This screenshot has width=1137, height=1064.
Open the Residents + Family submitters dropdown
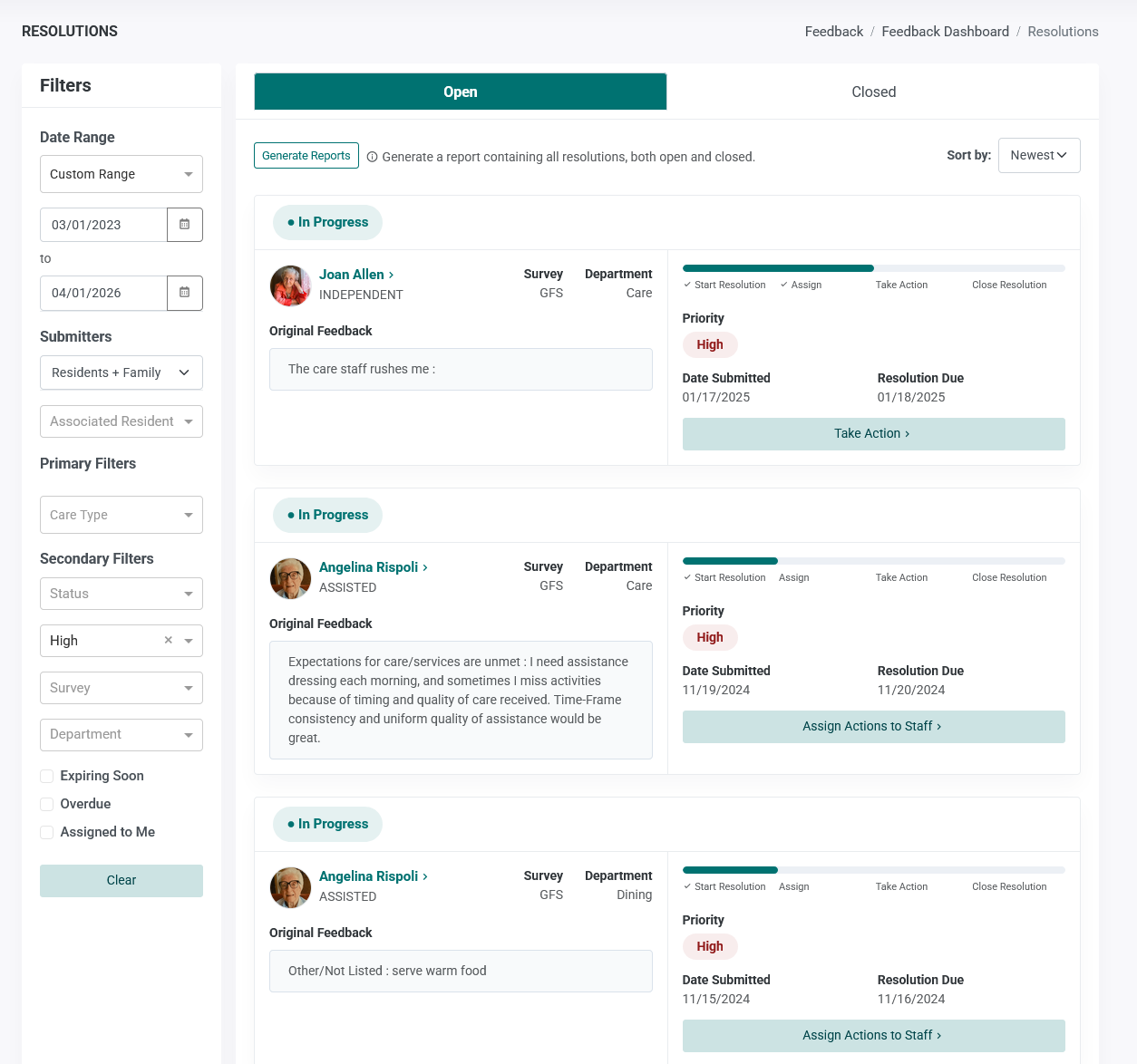tap(121, 372)
